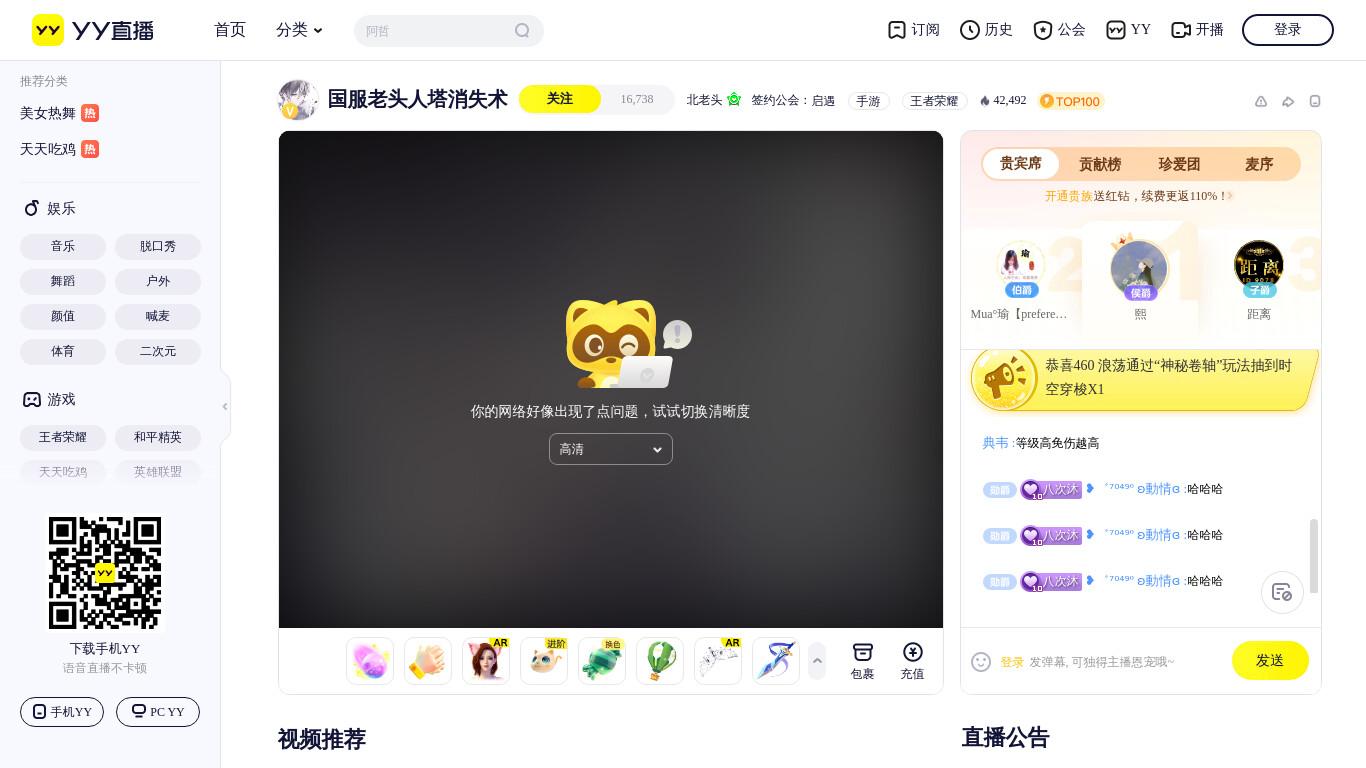Open 历史 watch history
The width and height of the screenshot is (1366, 768).
986,30
